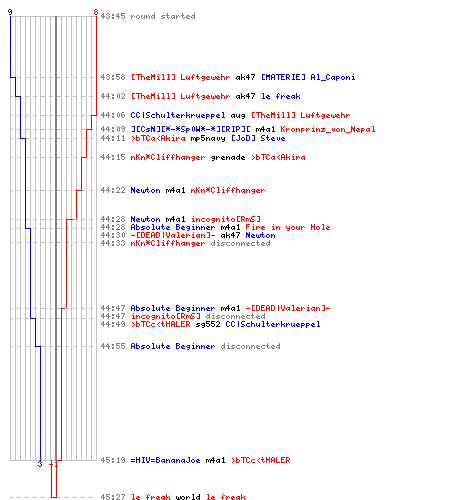Click =HIV=BananaJoe at 45:19
Image resolution: width=450 pixels, height=500 pixels.
(x=165, y=460)
